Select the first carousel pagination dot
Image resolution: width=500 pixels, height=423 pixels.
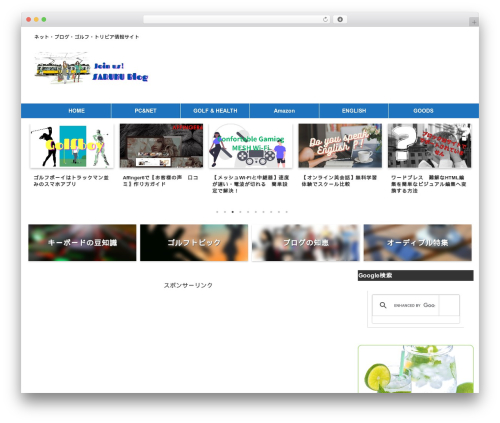(x=217, y=212)
